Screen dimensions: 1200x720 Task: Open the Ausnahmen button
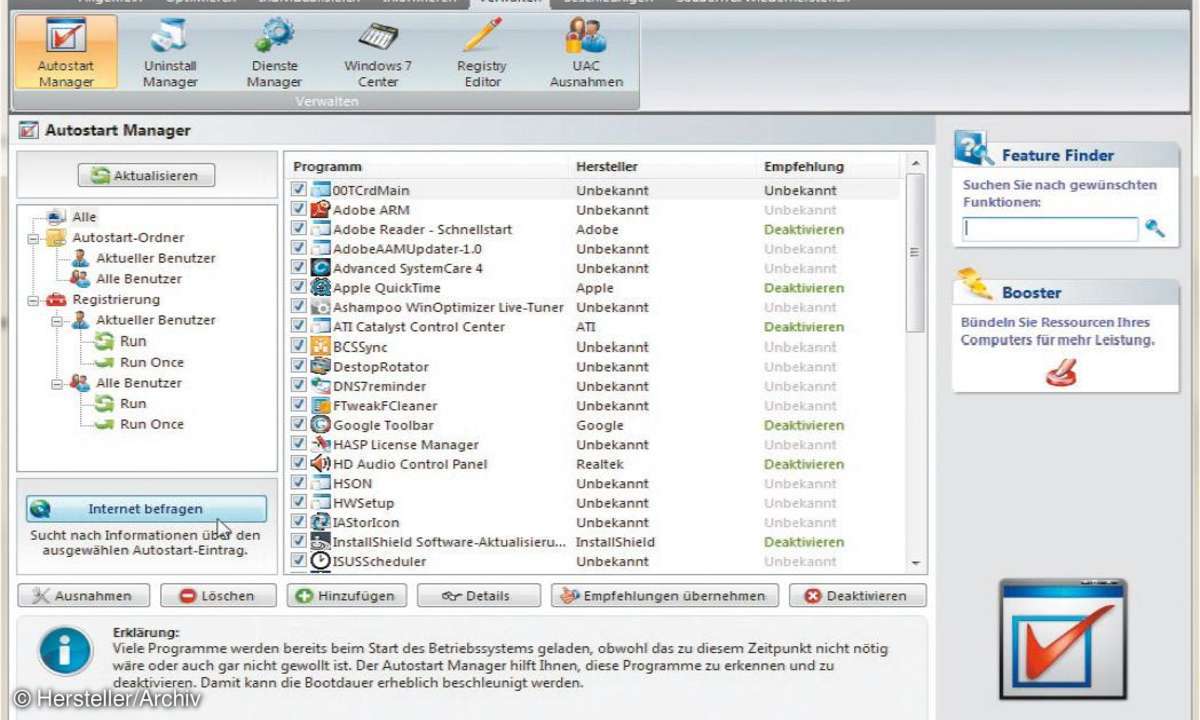[x=84, y=596]
